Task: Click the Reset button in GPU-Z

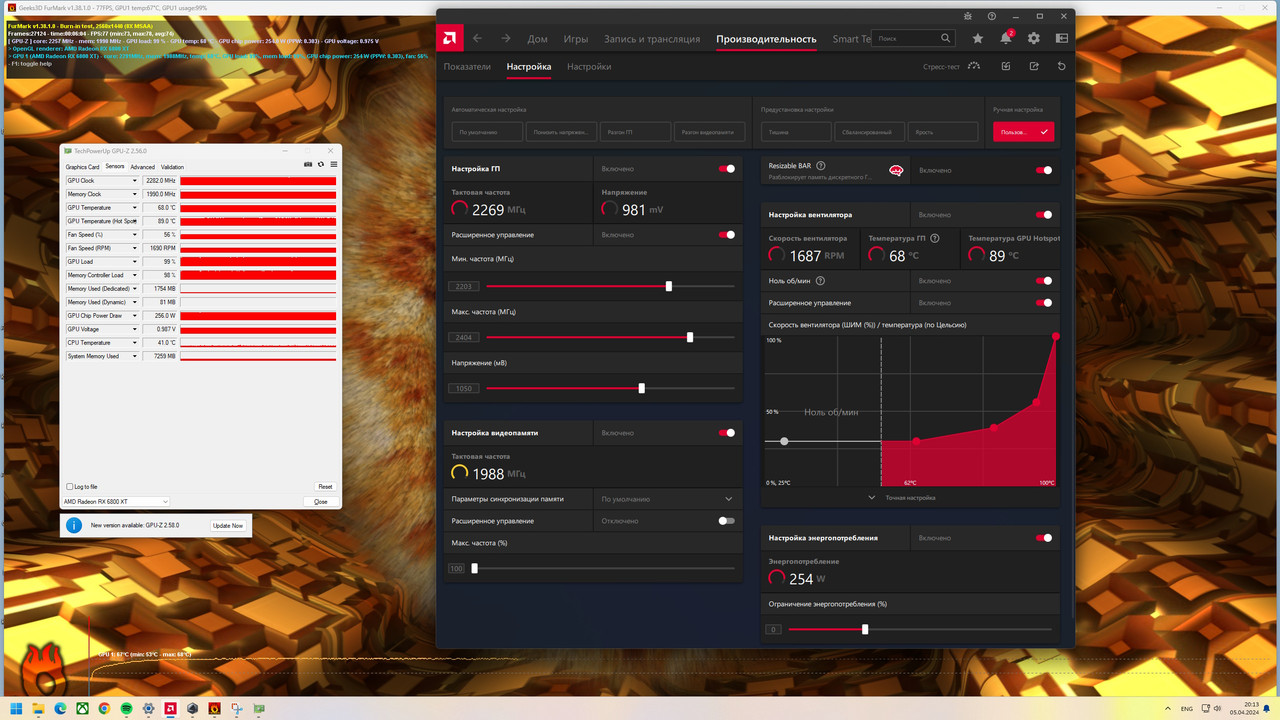Action: [324, 487]
